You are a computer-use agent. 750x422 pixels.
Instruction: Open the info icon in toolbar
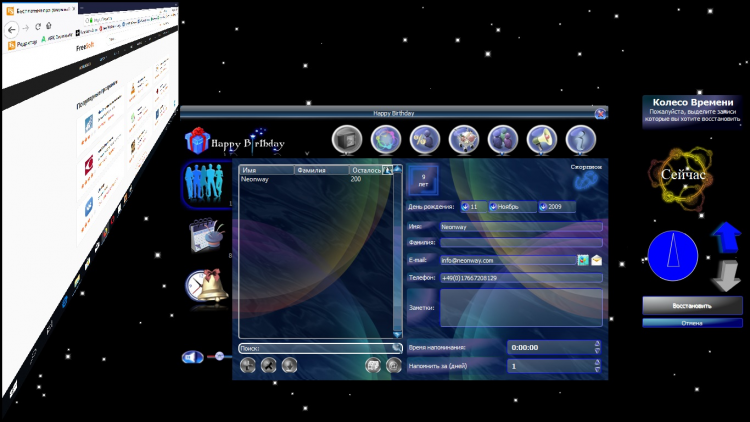point(581,139)
